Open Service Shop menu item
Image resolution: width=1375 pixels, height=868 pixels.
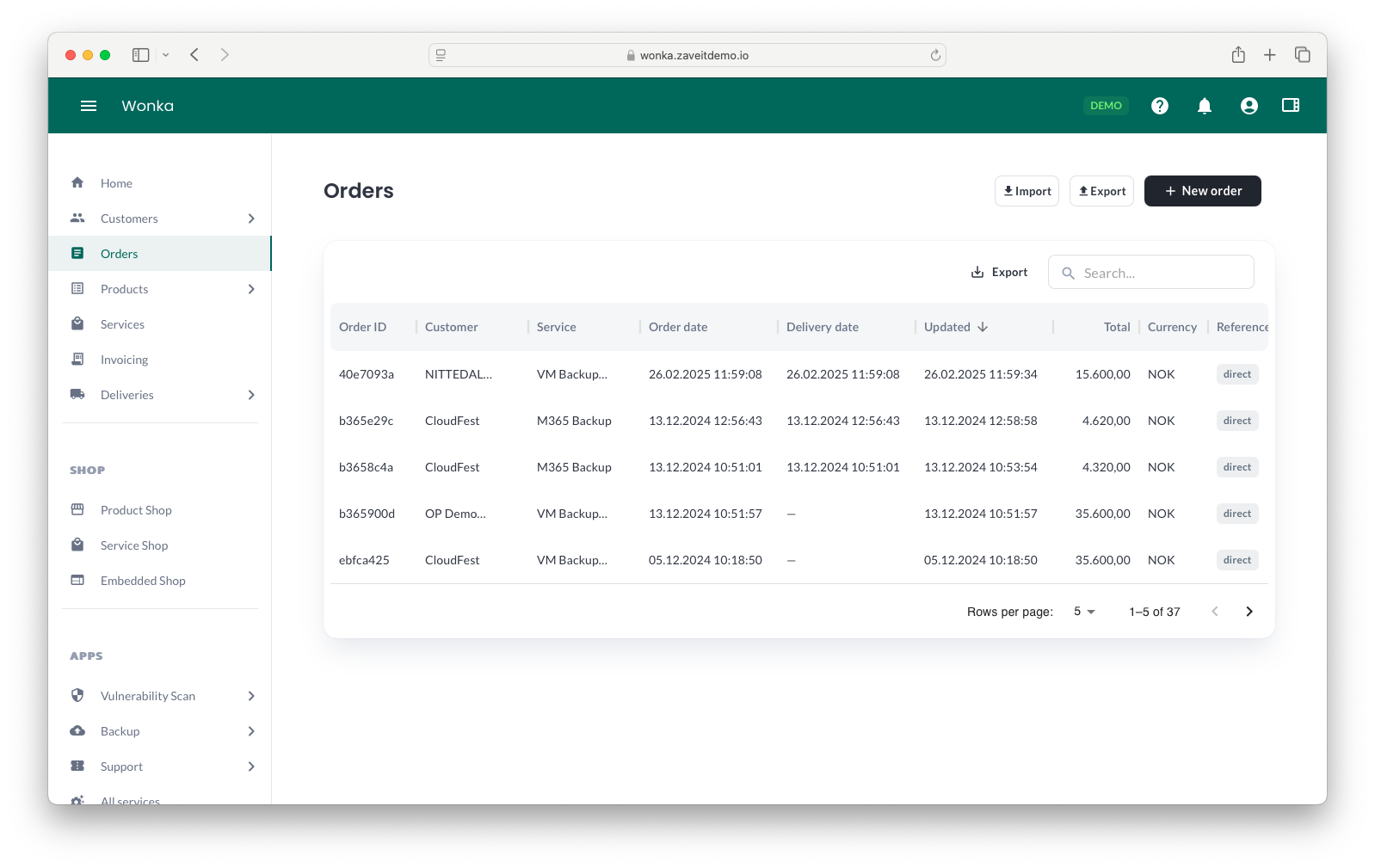[x=159, y=545]
